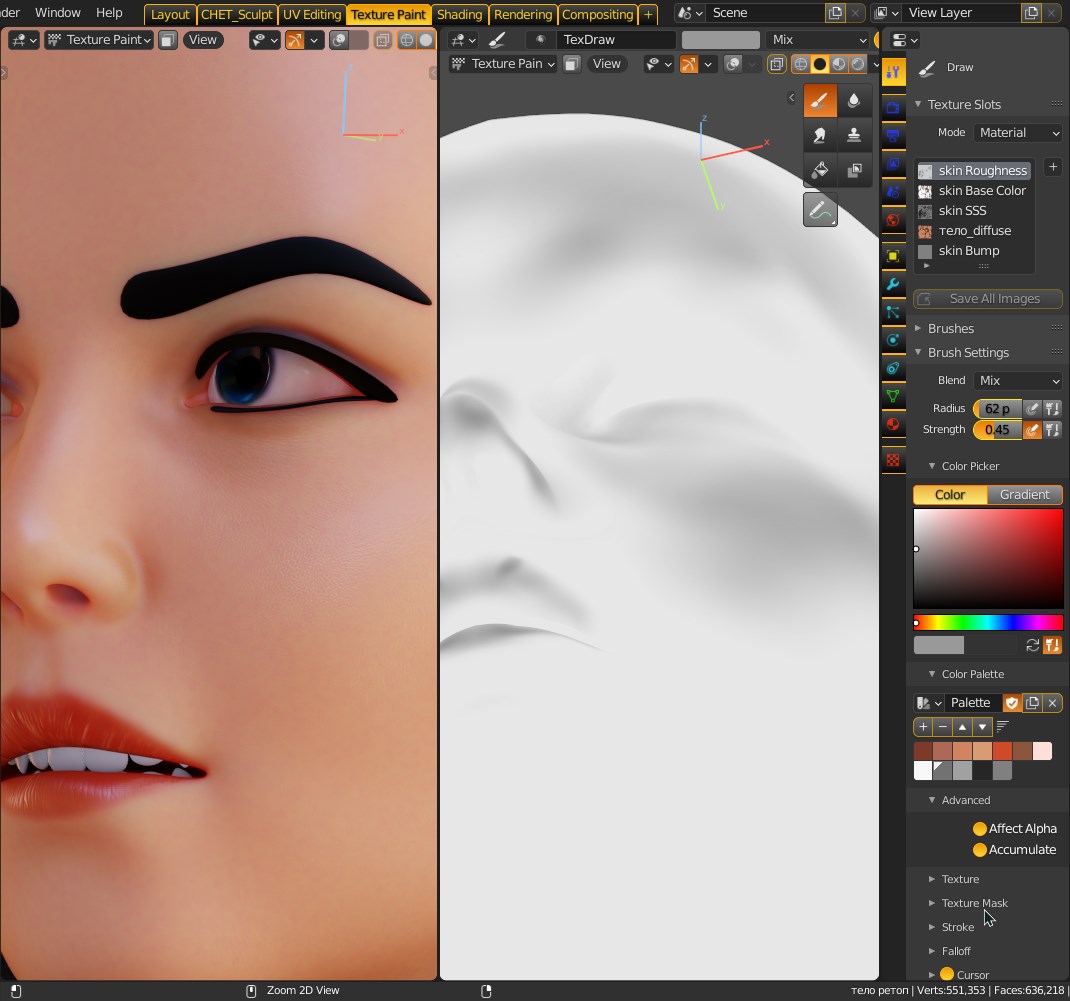The image size is (1070, 1001).
Task: Toggle unified radius setting
Action: point(1053,409)
